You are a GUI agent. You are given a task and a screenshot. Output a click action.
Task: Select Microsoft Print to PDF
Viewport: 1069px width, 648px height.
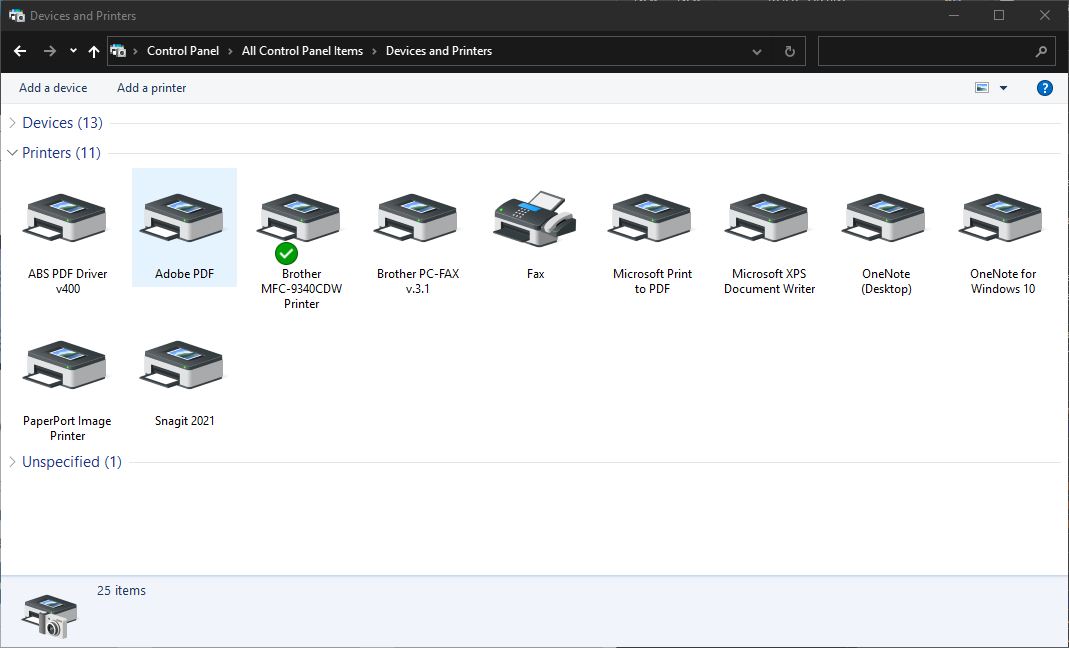tap(651, 218)
